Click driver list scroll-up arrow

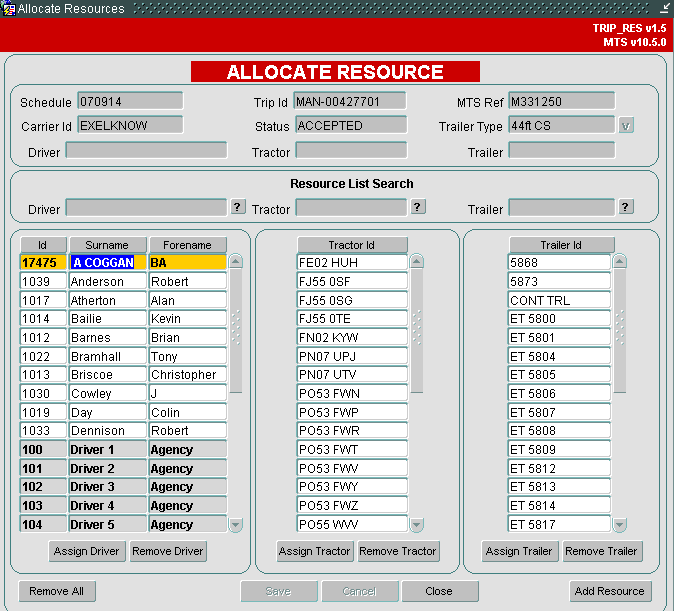tap(236, 261)
